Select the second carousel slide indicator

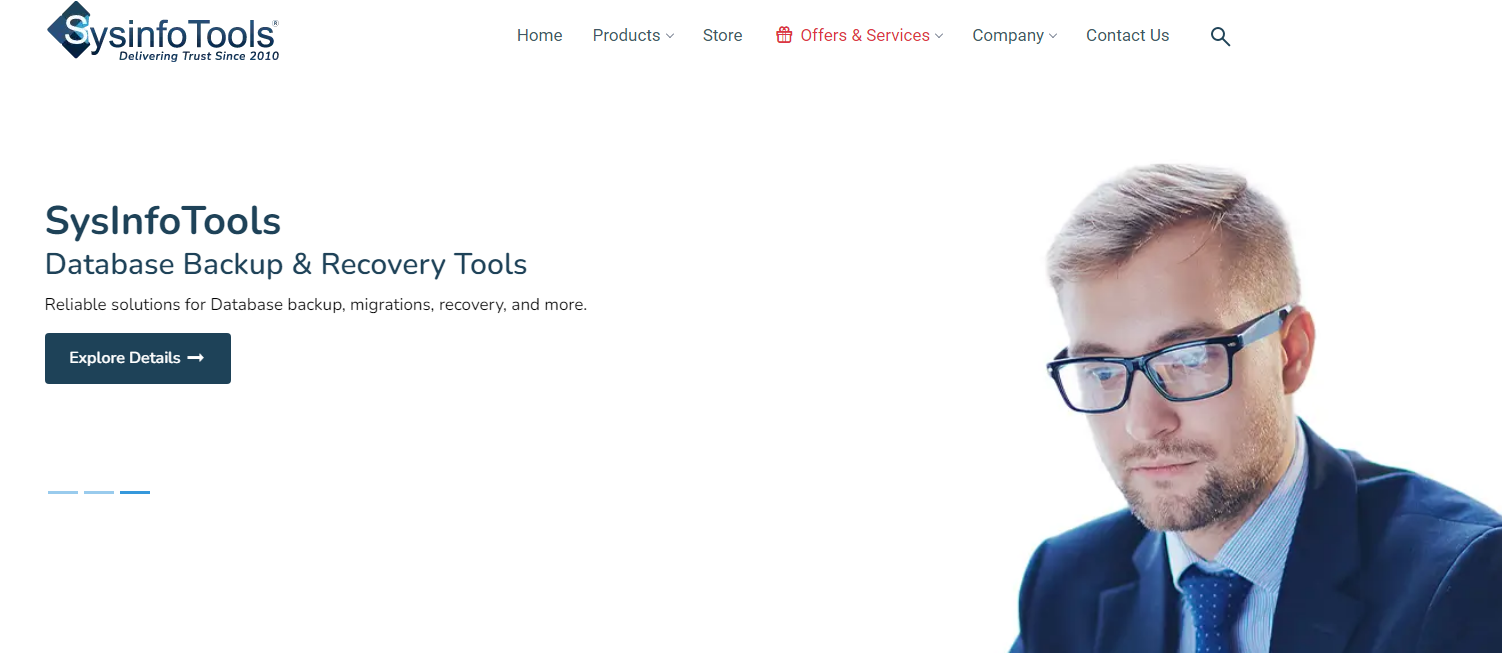coord(99,492)
